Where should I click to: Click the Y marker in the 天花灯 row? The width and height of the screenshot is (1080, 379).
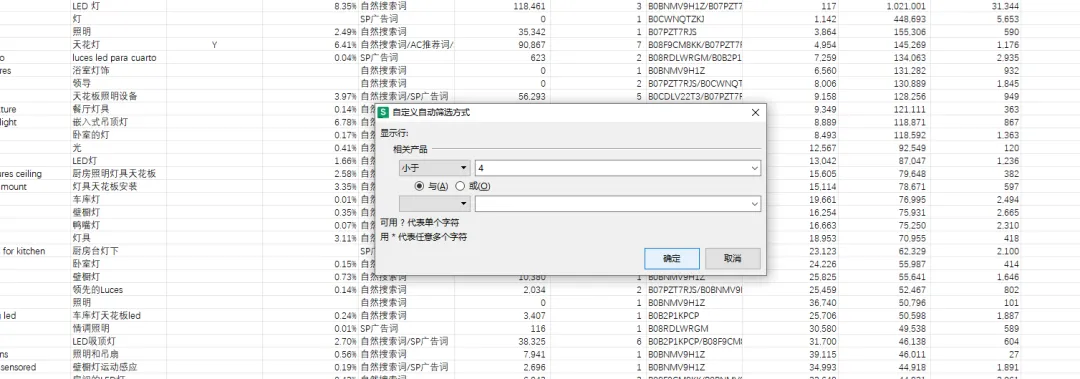pos(214,45)
